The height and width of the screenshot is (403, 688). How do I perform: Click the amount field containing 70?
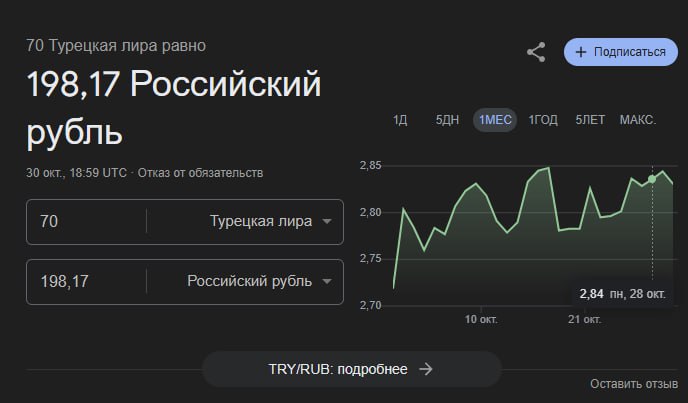point(86,222)
